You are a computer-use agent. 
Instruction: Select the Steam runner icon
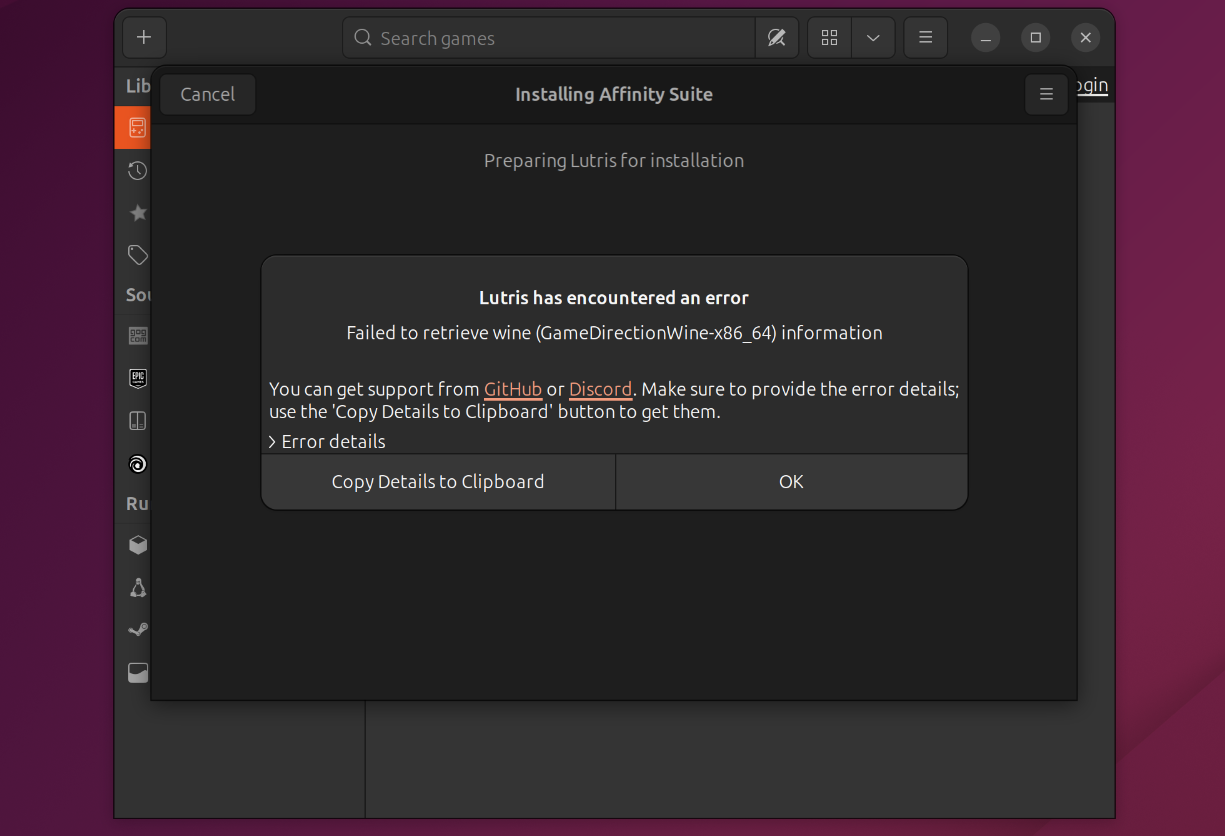click(x=138, y=629)
